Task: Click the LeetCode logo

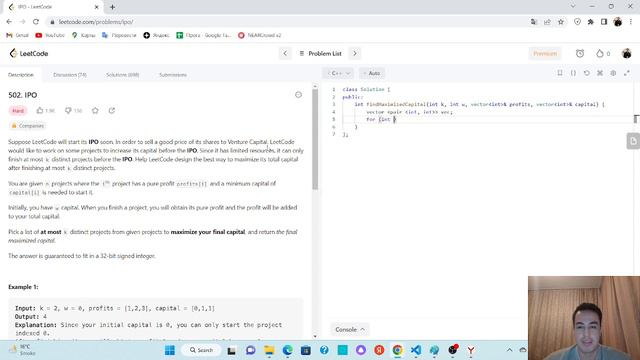Action: pyautogui.click(x=29, y=53)
